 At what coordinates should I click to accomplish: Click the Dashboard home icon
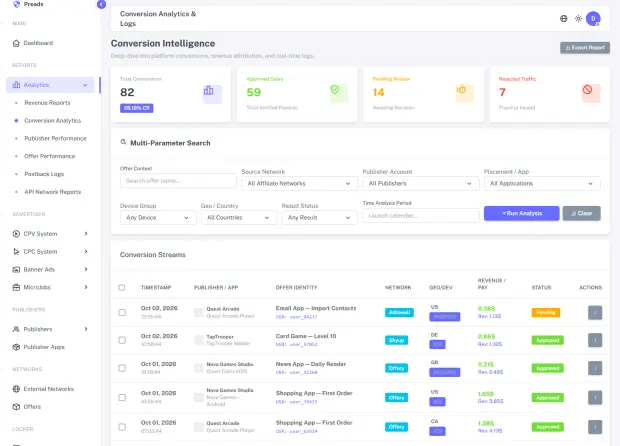16,43
